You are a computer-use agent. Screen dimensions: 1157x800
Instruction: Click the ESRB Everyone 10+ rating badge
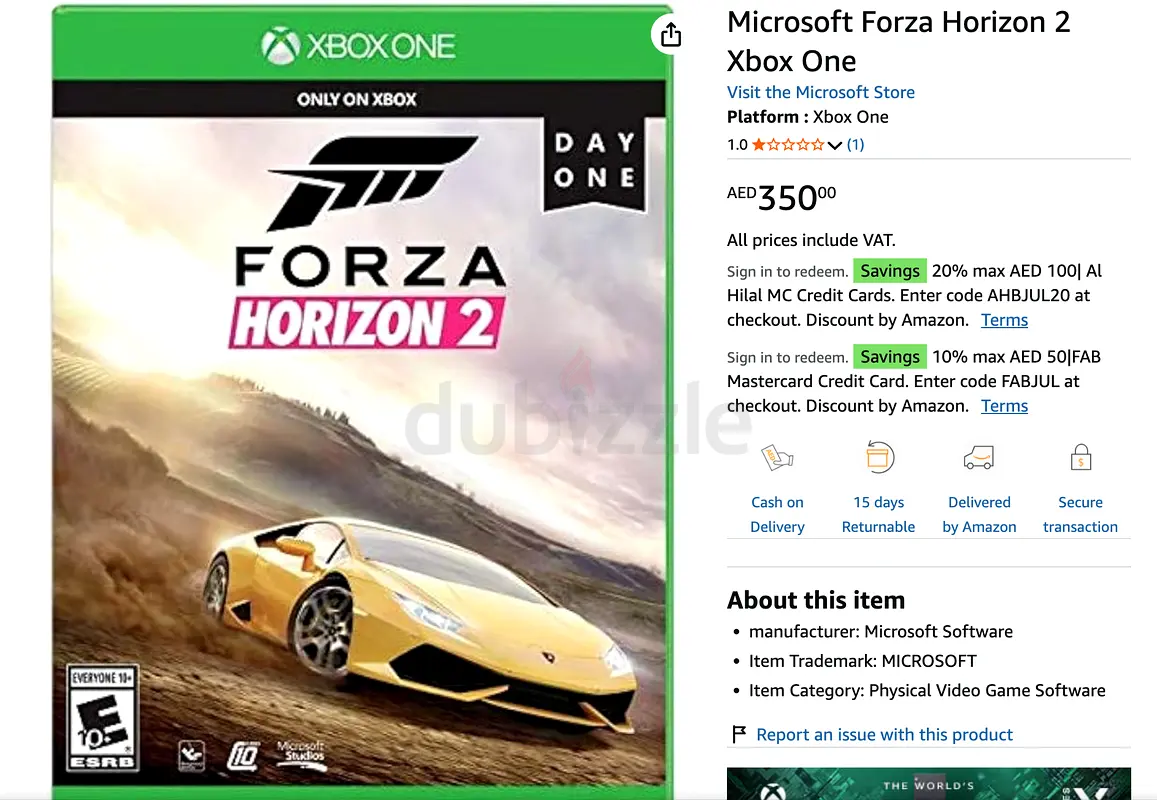102,719
